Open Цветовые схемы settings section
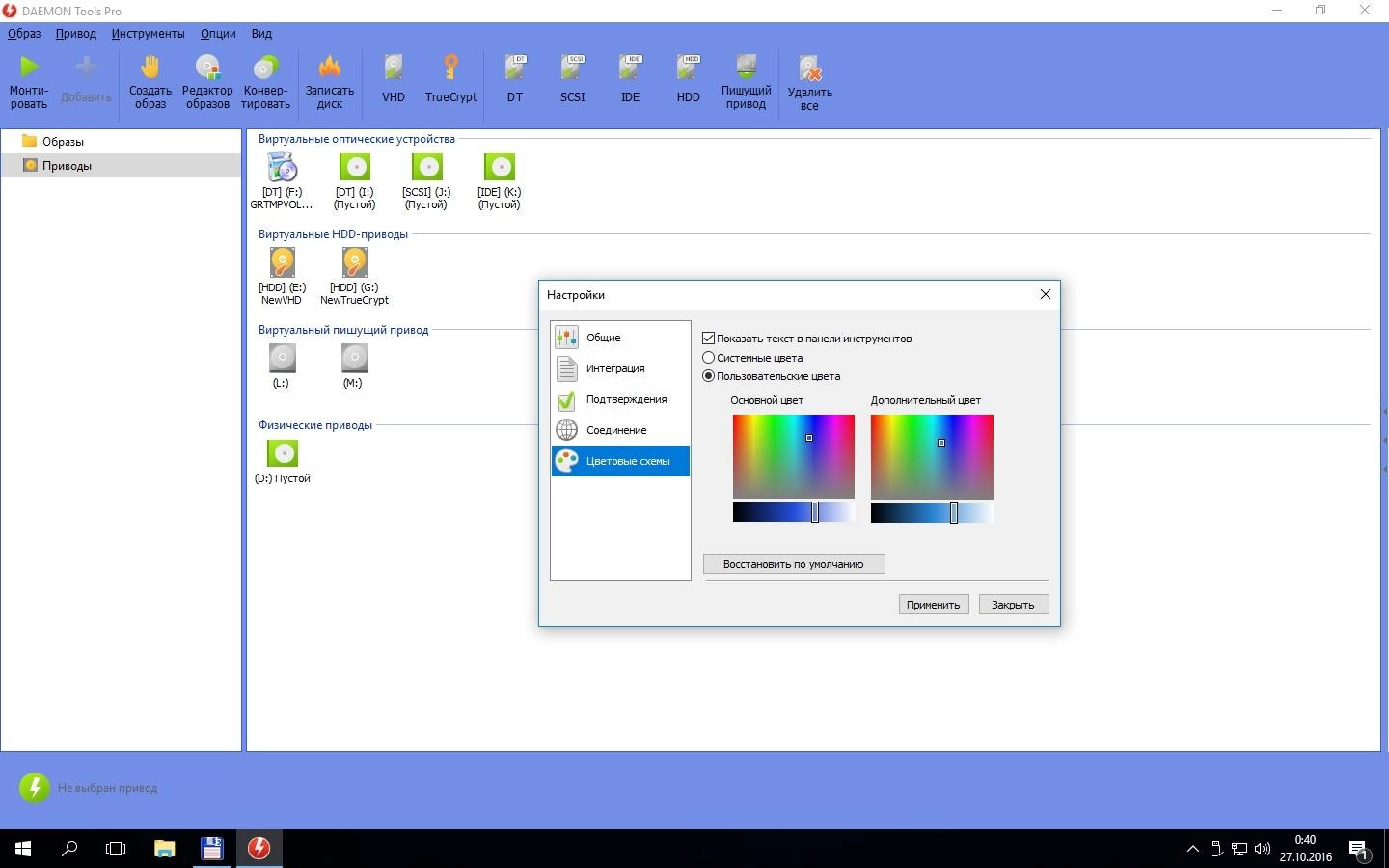 pos(620,461)
